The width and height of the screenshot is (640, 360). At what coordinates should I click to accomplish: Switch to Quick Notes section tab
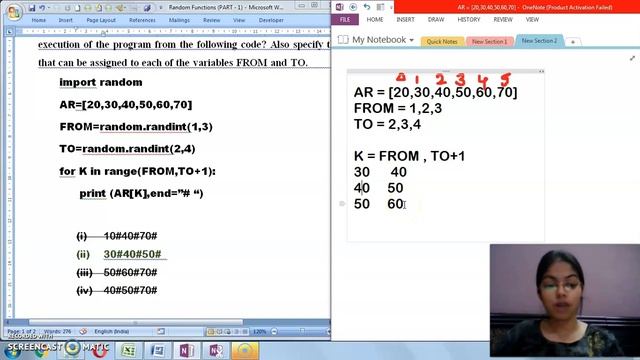[x=442, y=42]
